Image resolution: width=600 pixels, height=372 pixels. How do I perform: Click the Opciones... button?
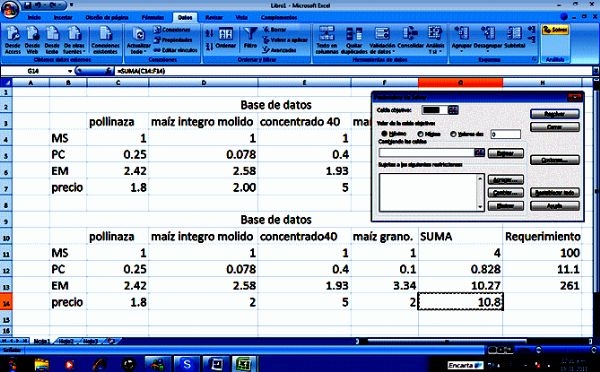point(554,160)
